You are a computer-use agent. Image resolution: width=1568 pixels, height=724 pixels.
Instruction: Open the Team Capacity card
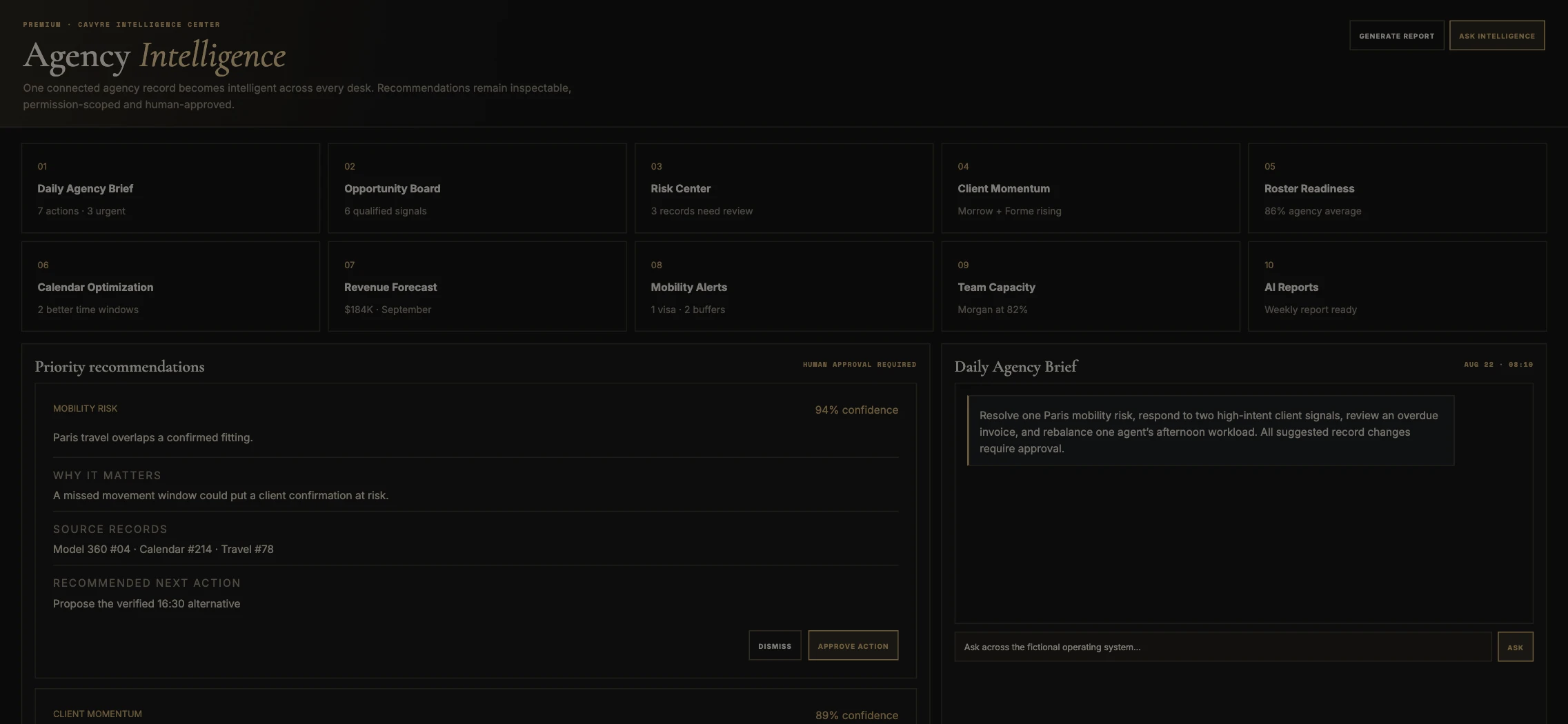1091,286
